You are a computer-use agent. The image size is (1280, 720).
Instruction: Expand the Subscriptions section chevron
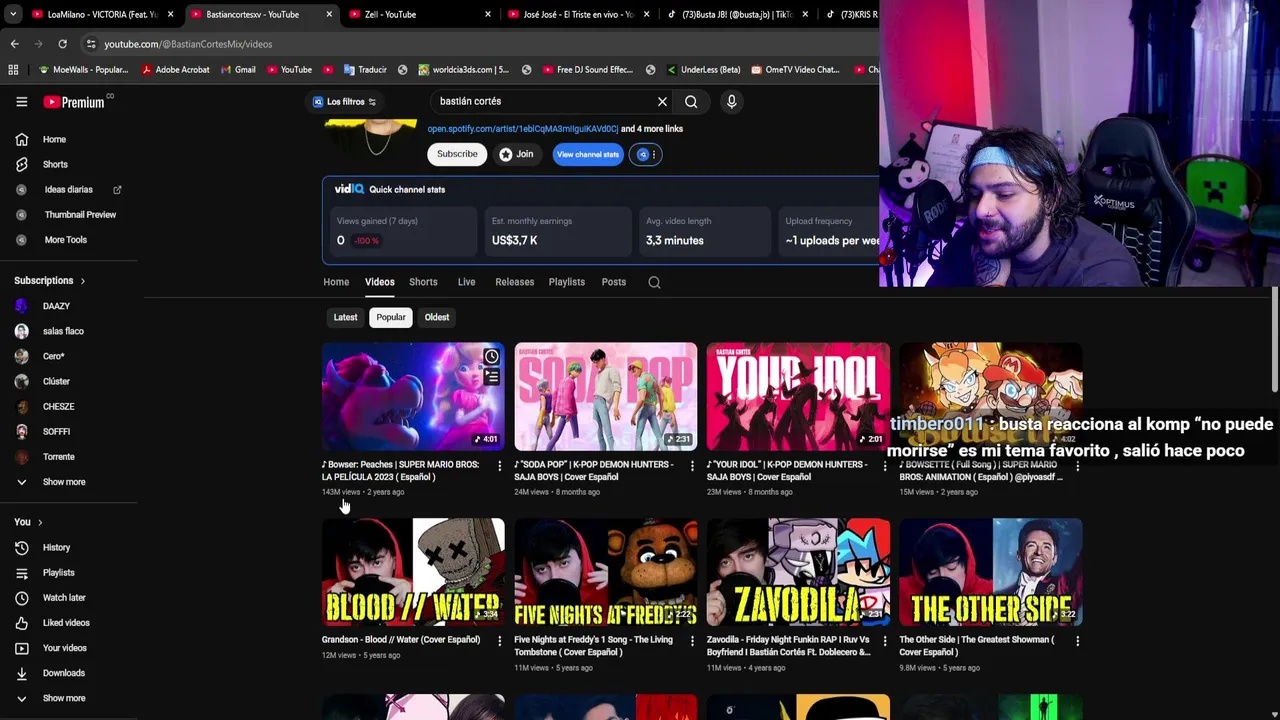coord(82,281)
